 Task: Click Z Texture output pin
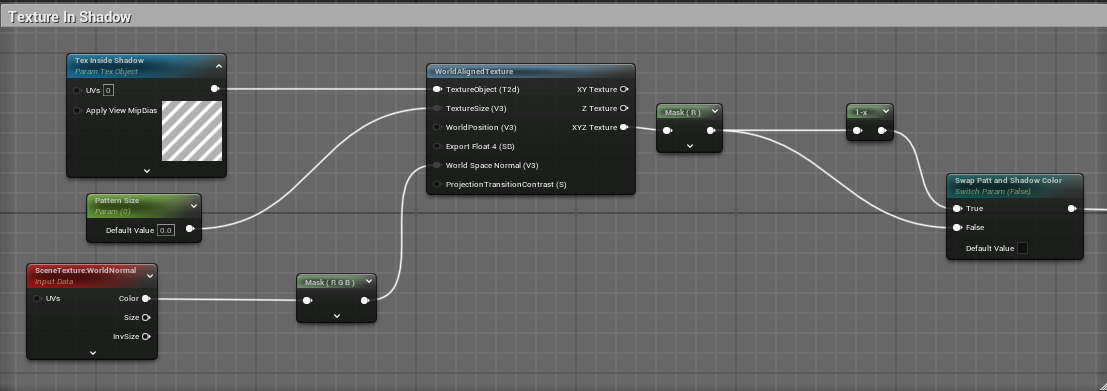pyautogui.click(x=624, y=109)
